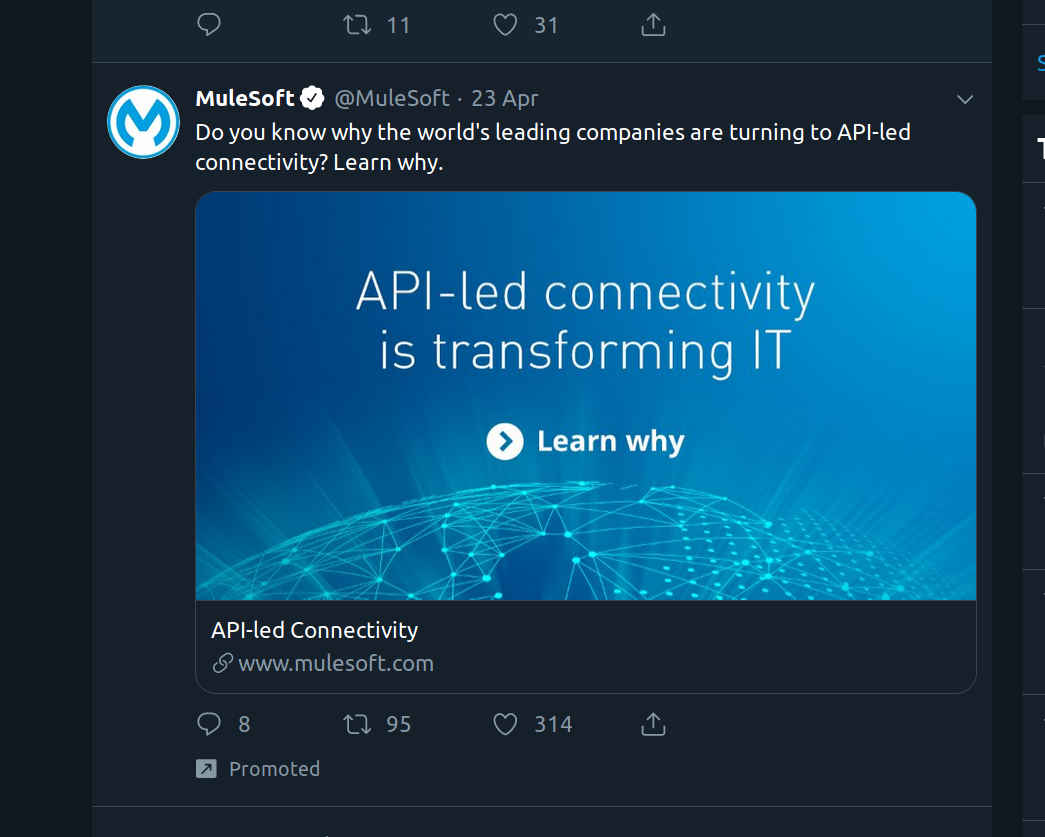The height and width of the screenshot is (837, 1045).
Task: Reply to the MuleSoft promoted tweet
Action: click(x=210, y=724)
